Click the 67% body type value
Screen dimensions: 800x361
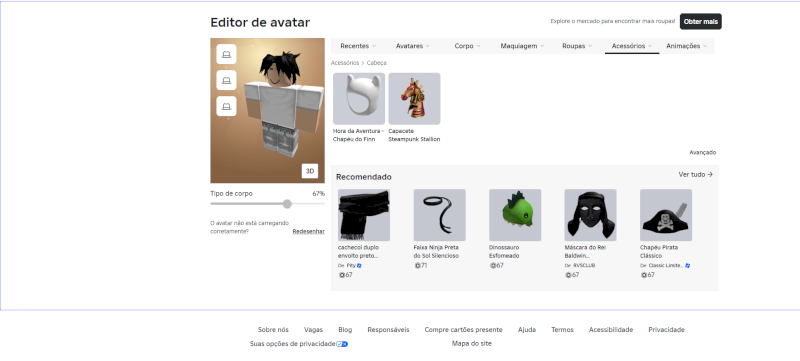click(x=318, y=194)
